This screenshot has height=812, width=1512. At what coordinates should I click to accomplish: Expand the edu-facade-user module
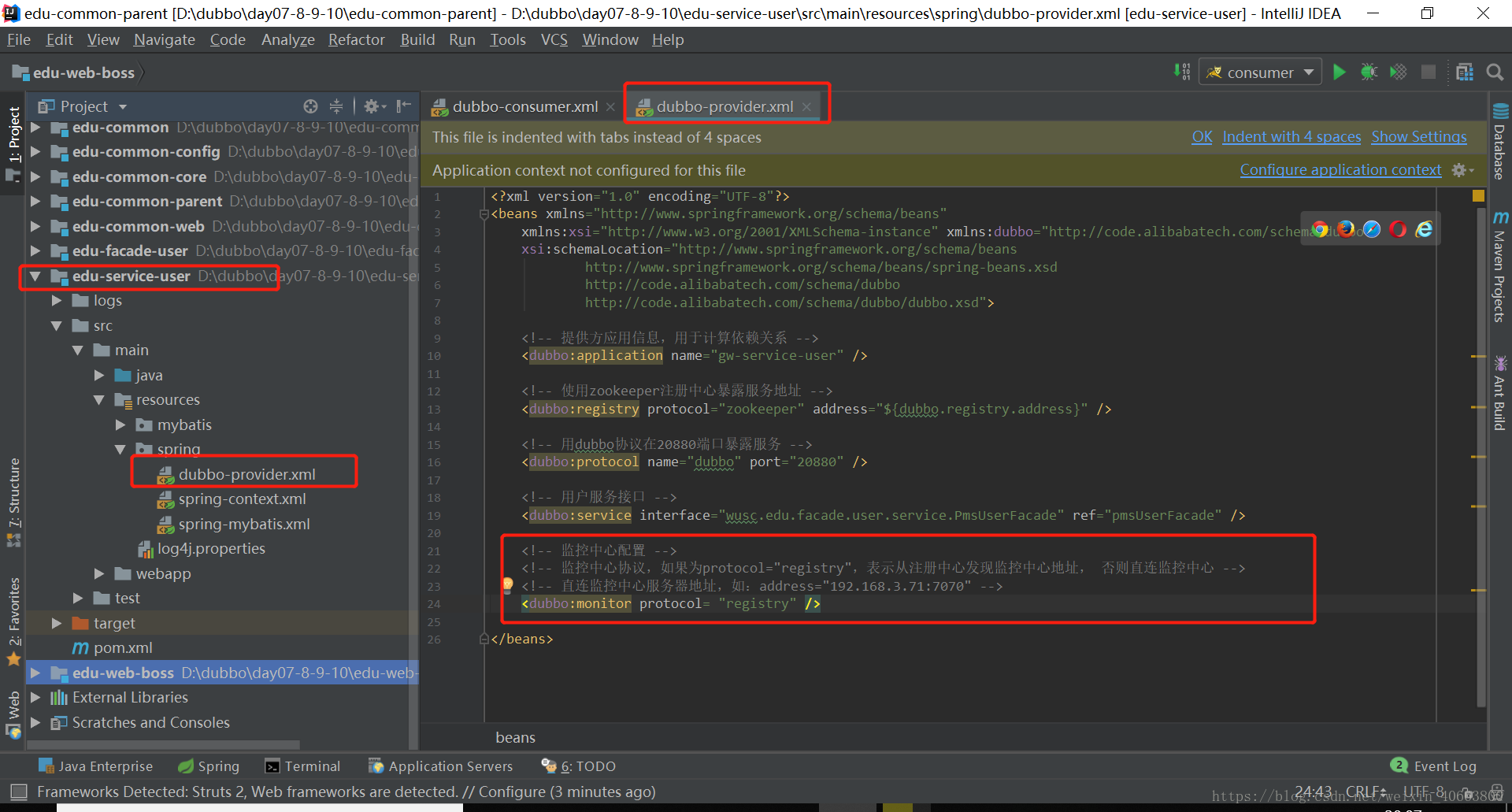click(35, 251)
